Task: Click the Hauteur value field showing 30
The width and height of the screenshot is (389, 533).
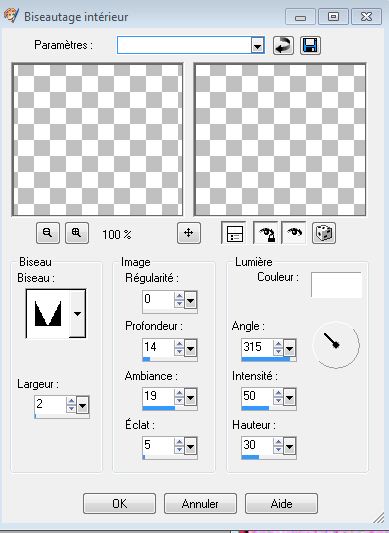Action: pos(257,446)
